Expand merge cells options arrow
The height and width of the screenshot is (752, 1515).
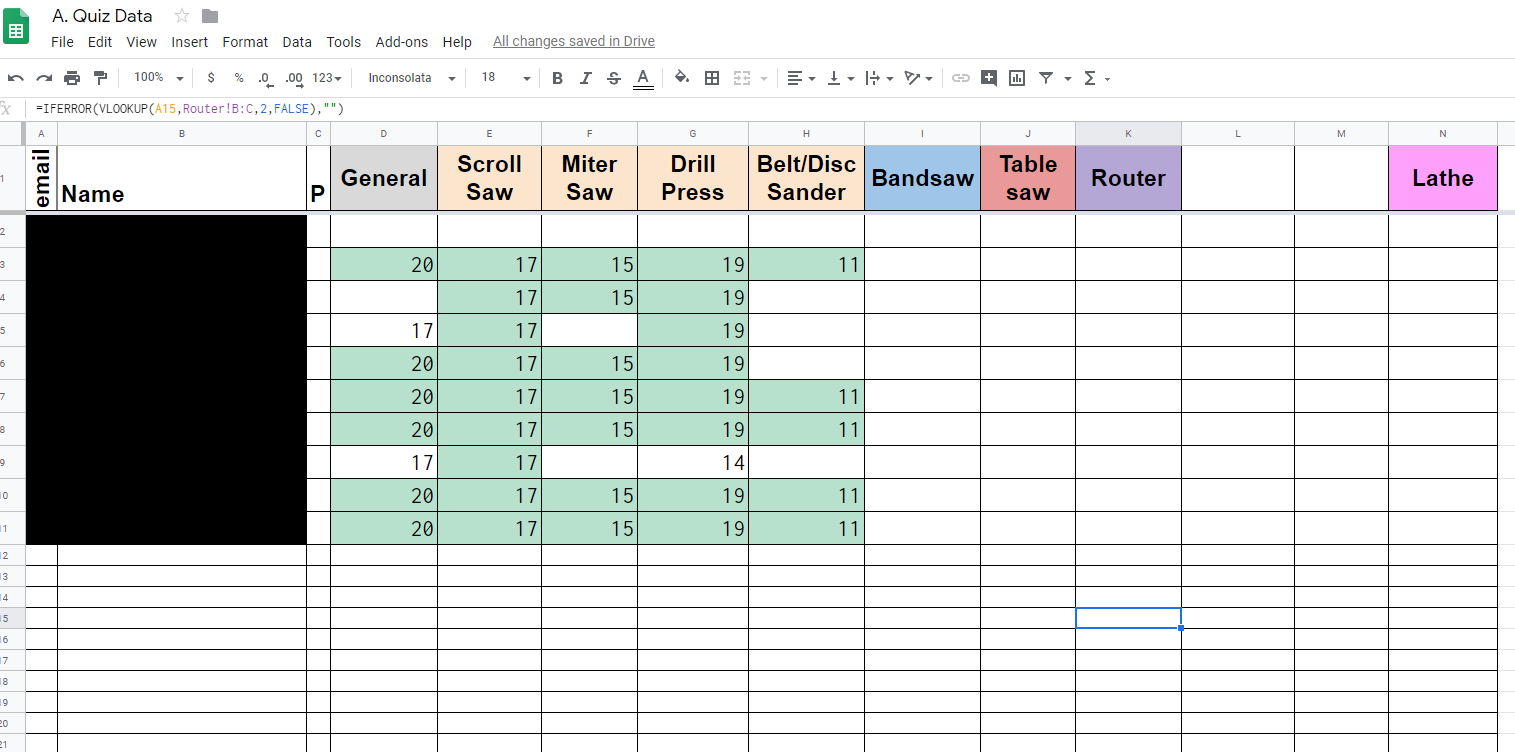click(x=764, y=78)
